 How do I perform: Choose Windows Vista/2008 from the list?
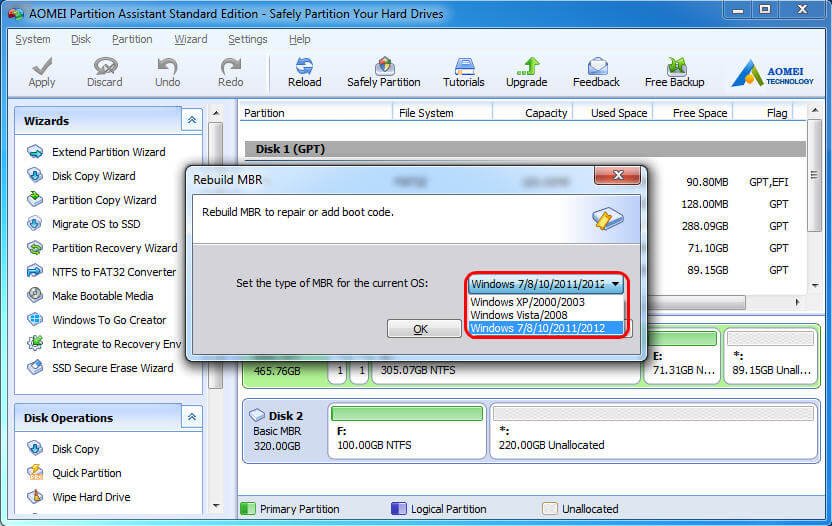pos(545,315)
